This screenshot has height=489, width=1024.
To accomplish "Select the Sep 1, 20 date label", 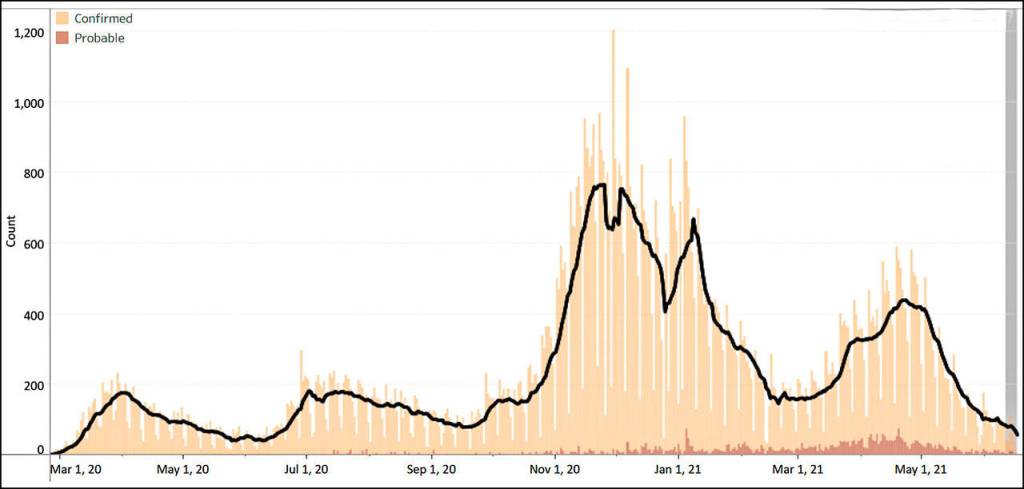I will coord(431,468).
